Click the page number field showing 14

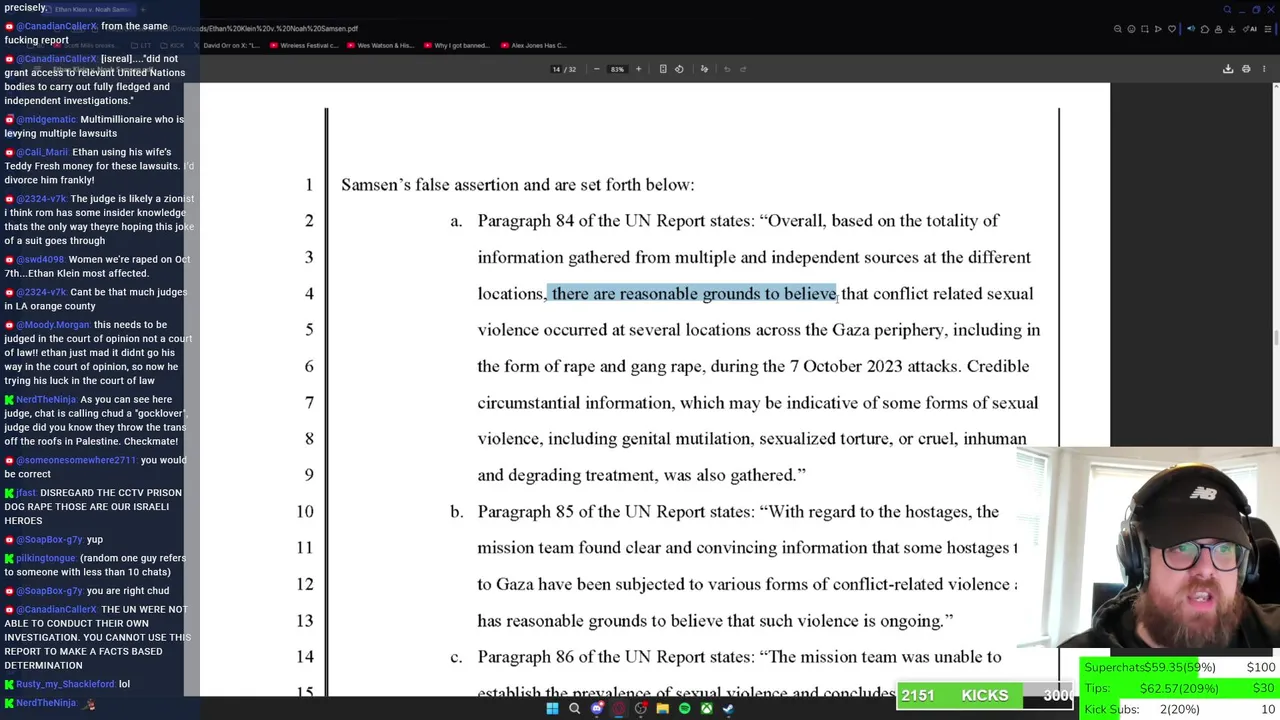(556, 69)
